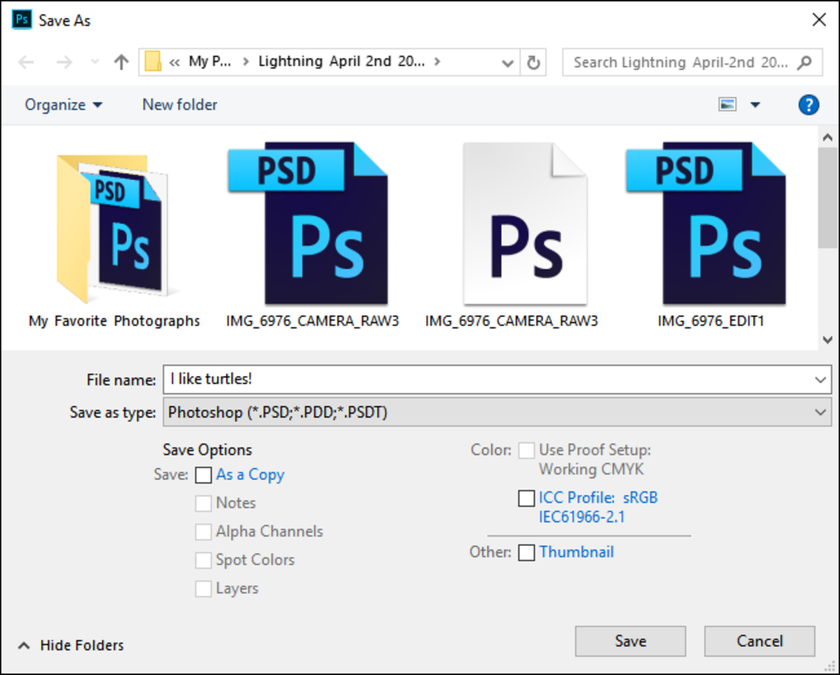Click the blue Help question mark icon

808,105
